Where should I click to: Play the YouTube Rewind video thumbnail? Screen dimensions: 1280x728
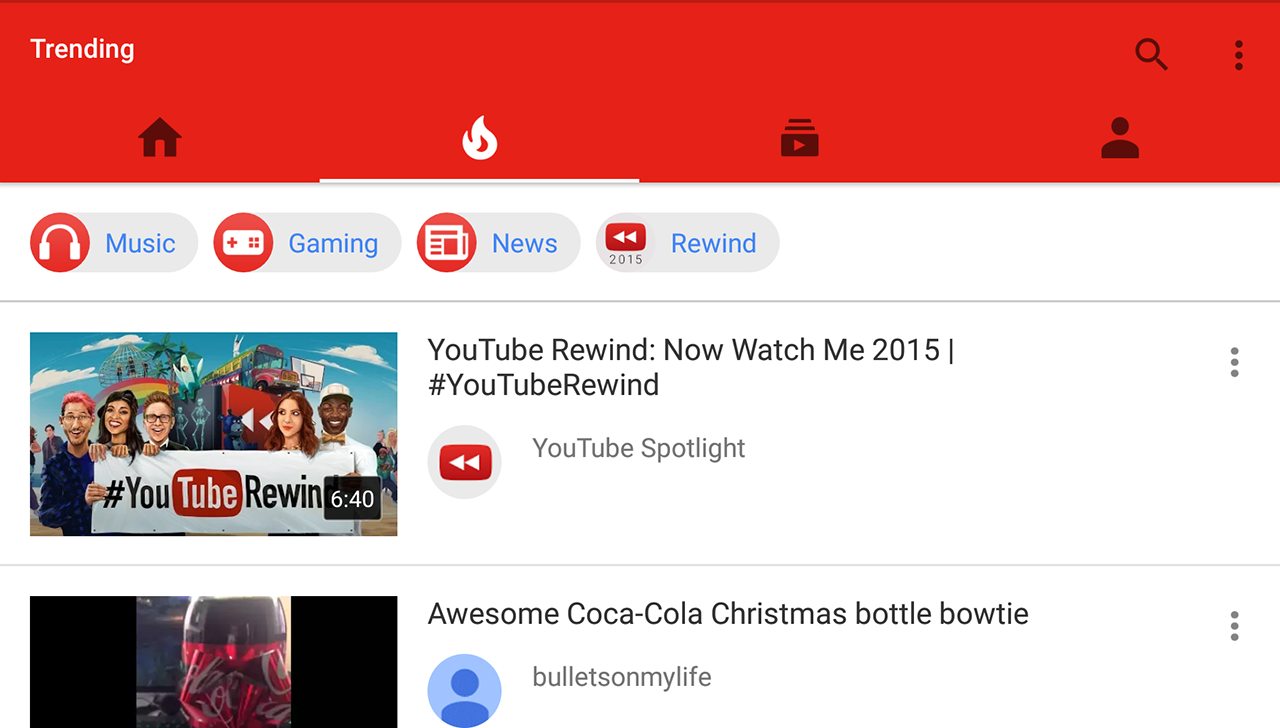(214, 434)
